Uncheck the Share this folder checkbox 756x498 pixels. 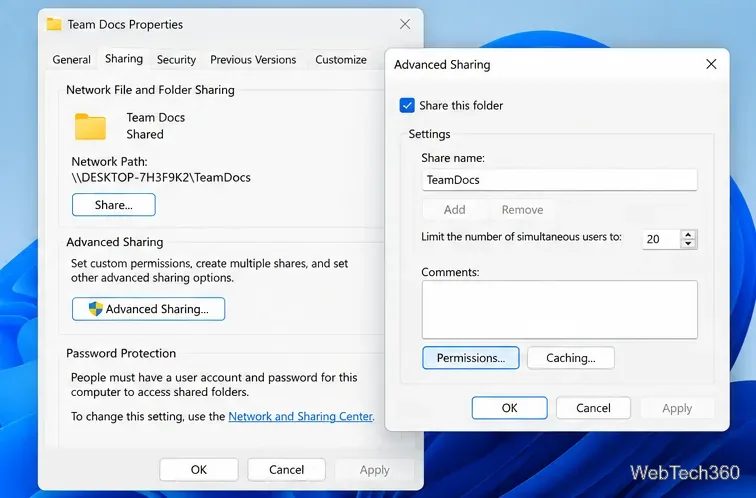407,105
